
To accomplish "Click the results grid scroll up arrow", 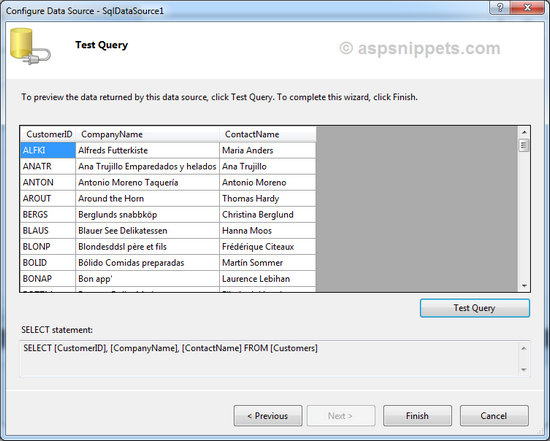I will point(524,132).
